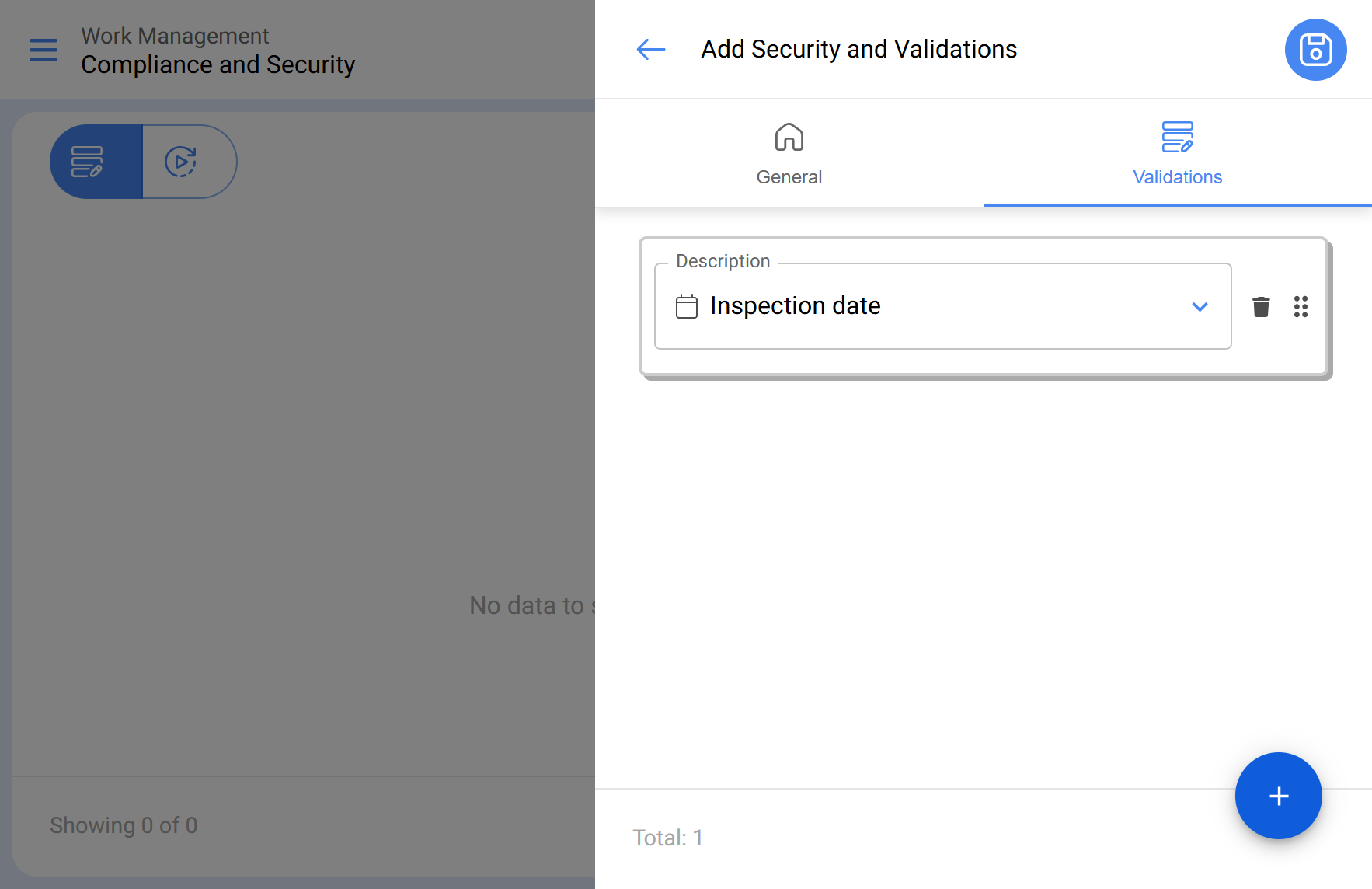1372x889 pixels.
Task: Open the hamburger navigation menu
Action: [44, 50]
